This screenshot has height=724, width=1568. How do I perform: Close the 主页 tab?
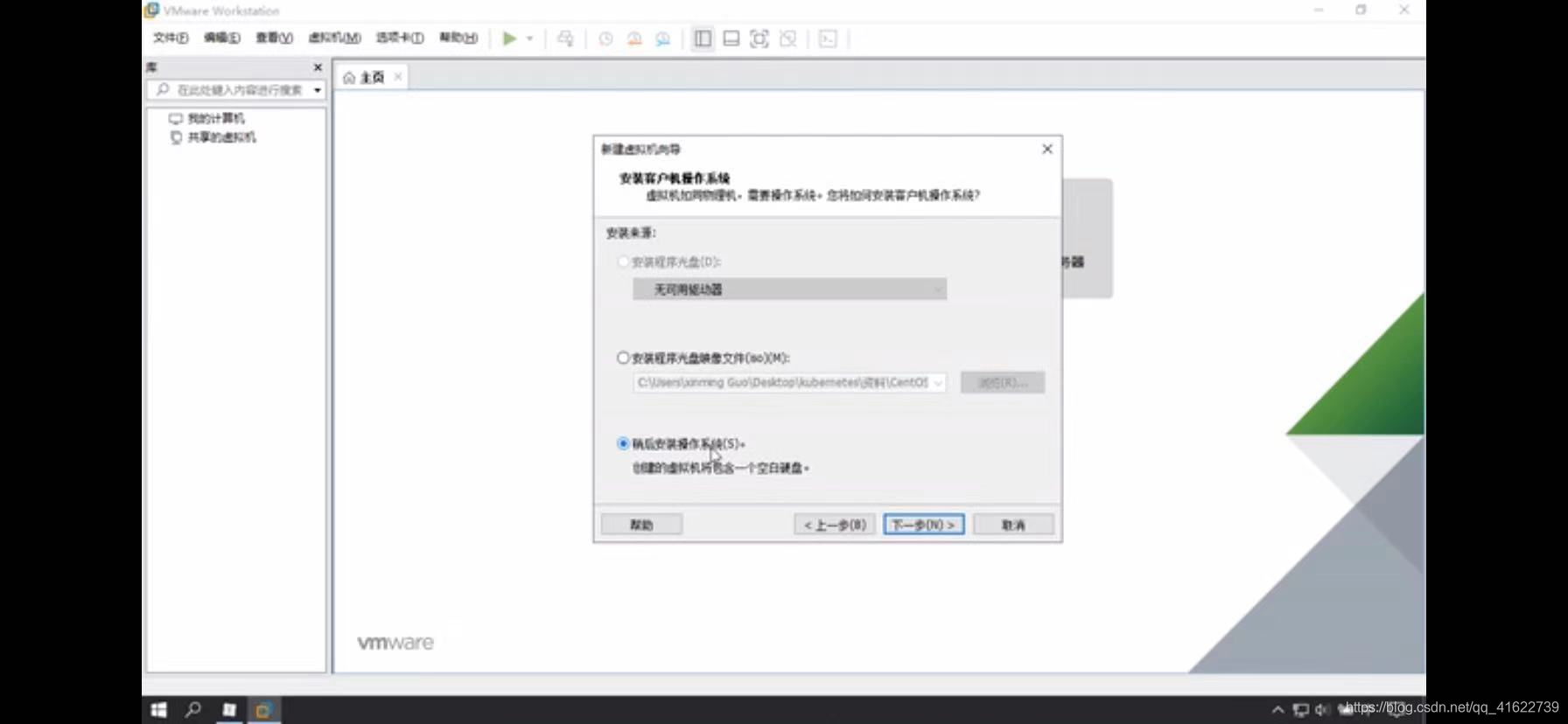click(x=398, y=77)
